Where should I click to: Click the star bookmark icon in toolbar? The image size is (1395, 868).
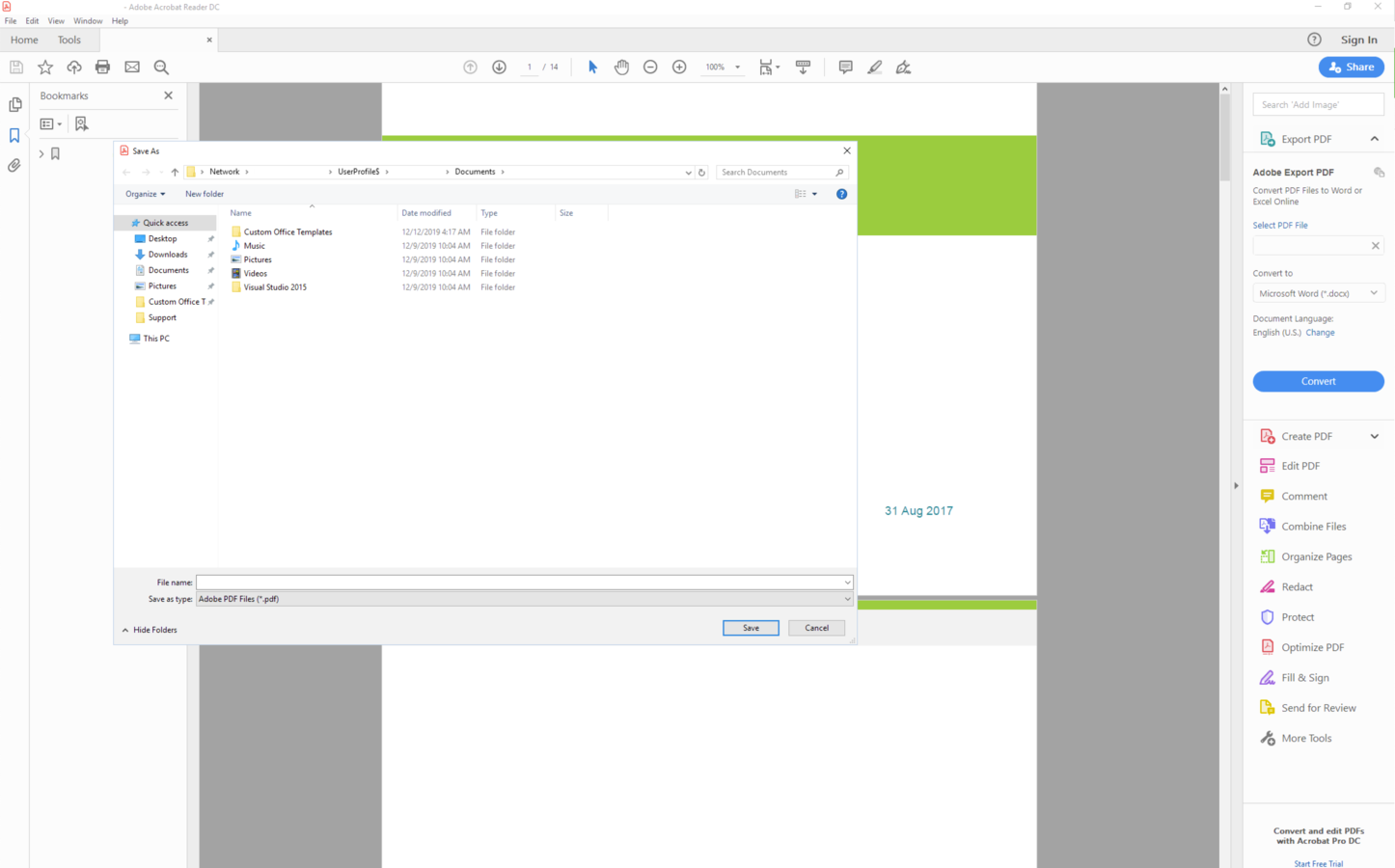(x=45, y=67)
